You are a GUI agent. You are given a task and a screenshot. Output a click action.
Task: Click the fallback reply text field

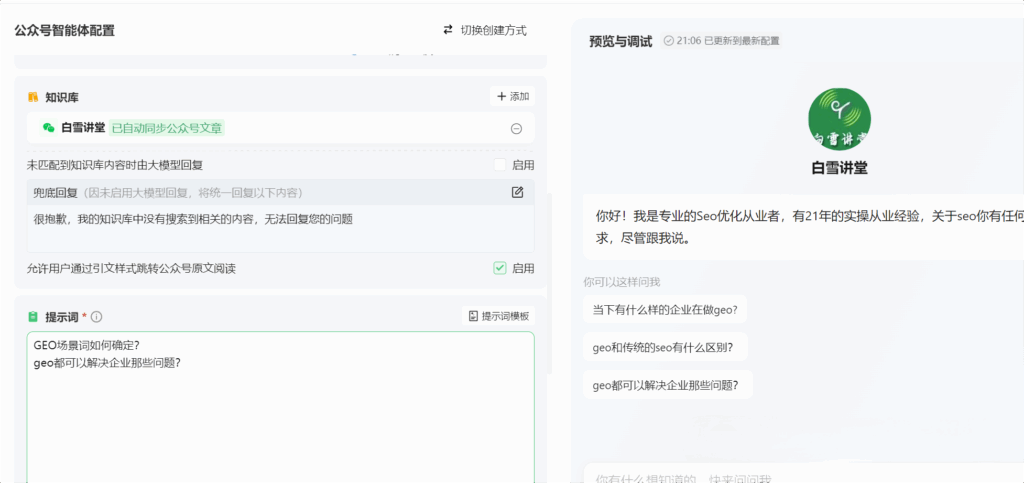280,227
